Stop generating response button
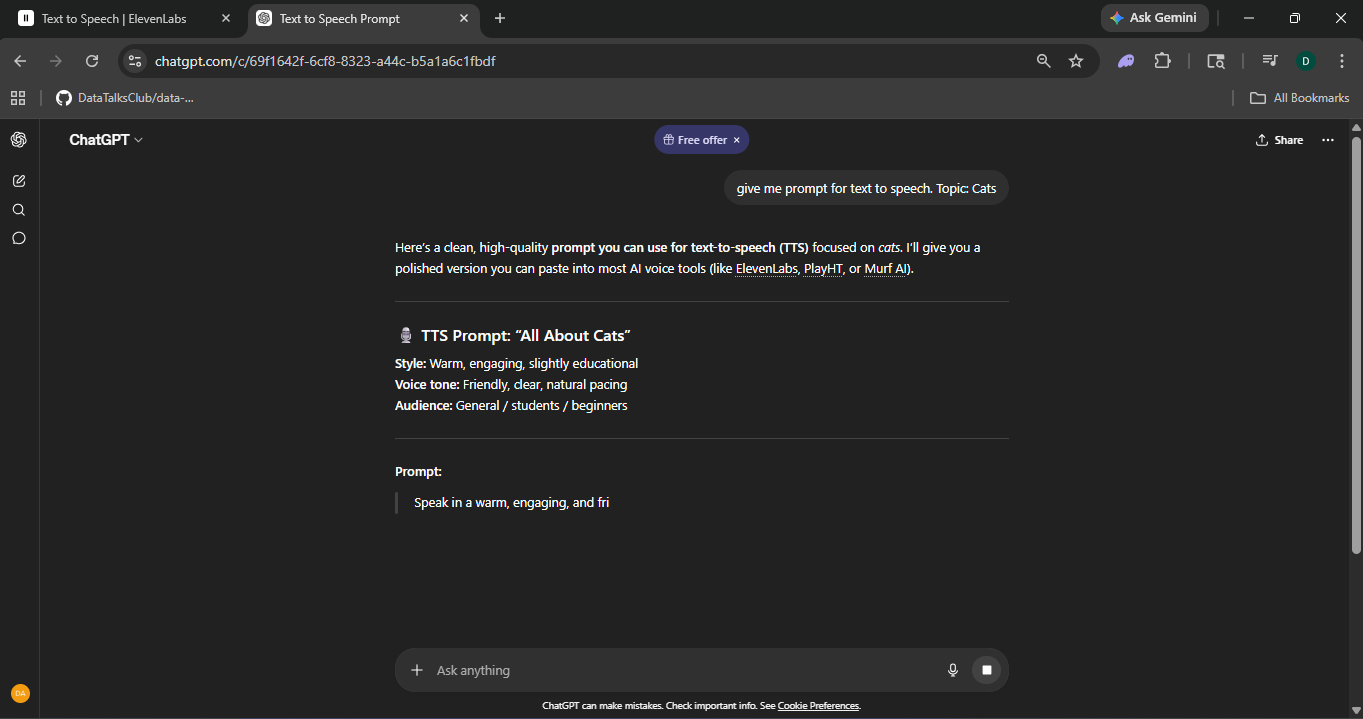This screenshot has height=719, width=1363. point(987,670)
